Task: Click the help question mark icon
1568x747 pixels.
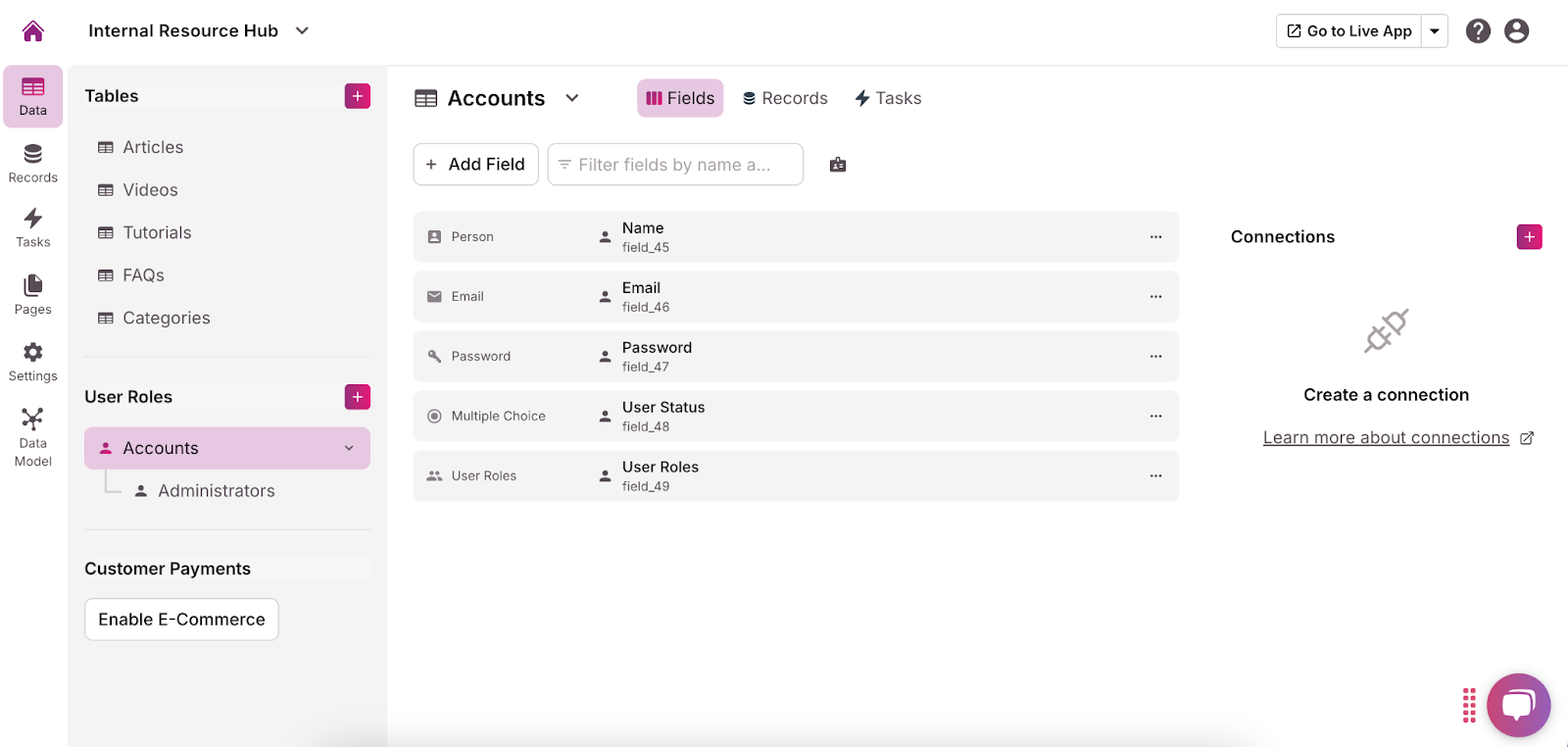Action: click(1478, 31)
